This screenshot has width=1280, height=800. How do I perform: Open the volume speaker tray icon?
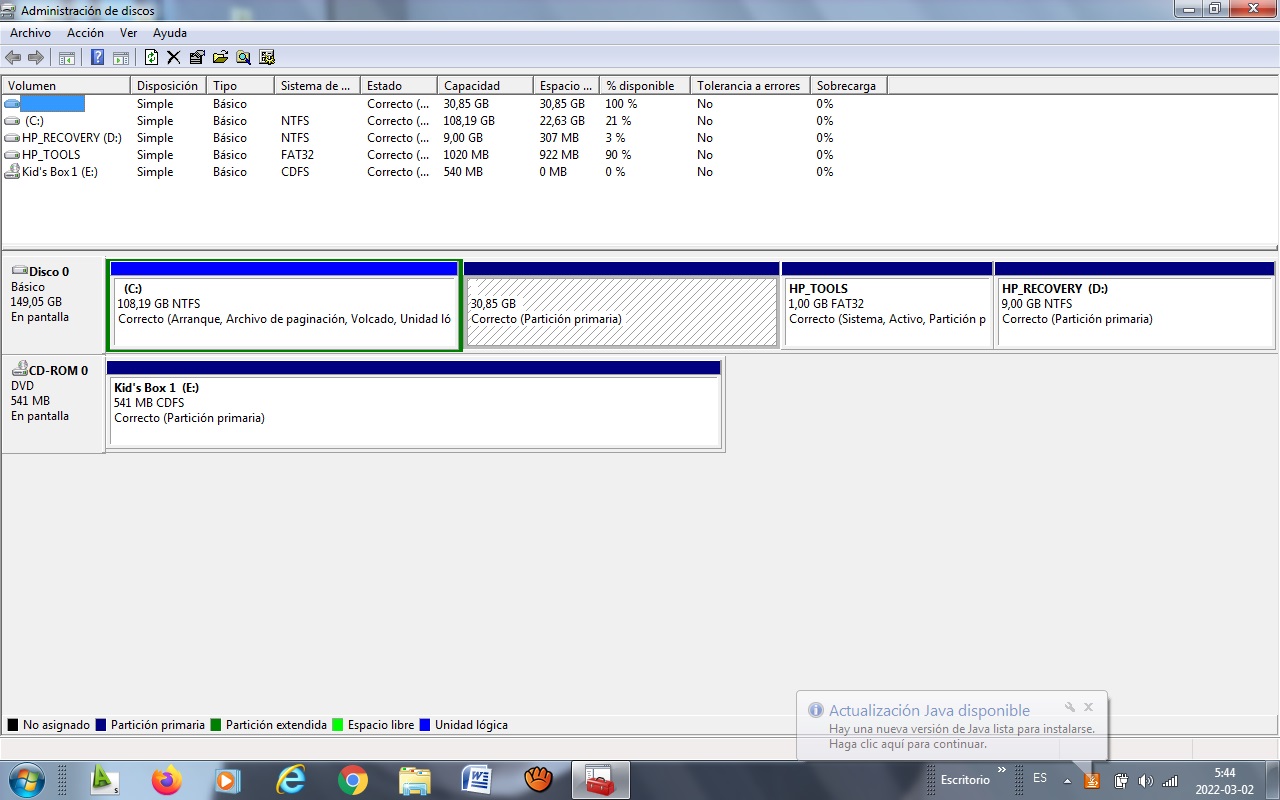pos(1145,780)
